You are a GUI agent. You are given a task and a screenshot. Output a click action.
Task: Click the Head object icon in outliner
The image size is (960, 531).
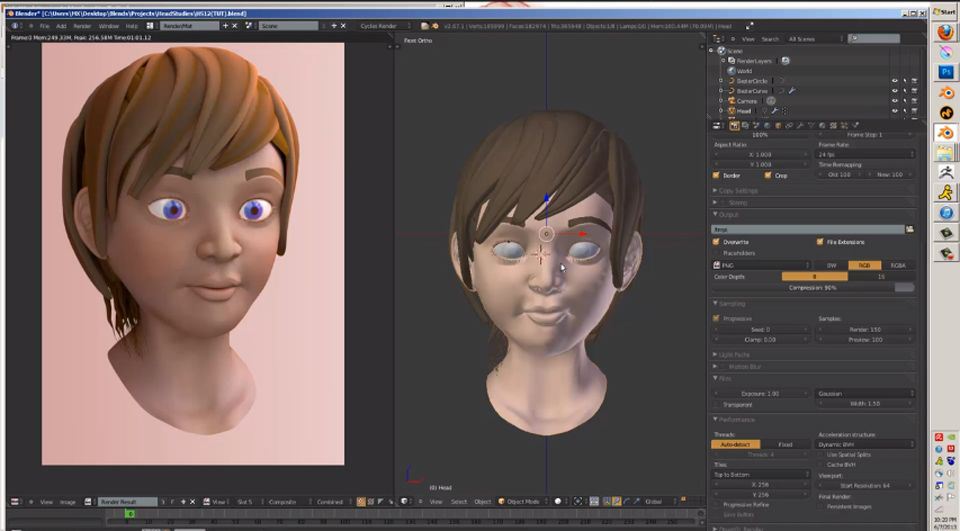[731, 111]
